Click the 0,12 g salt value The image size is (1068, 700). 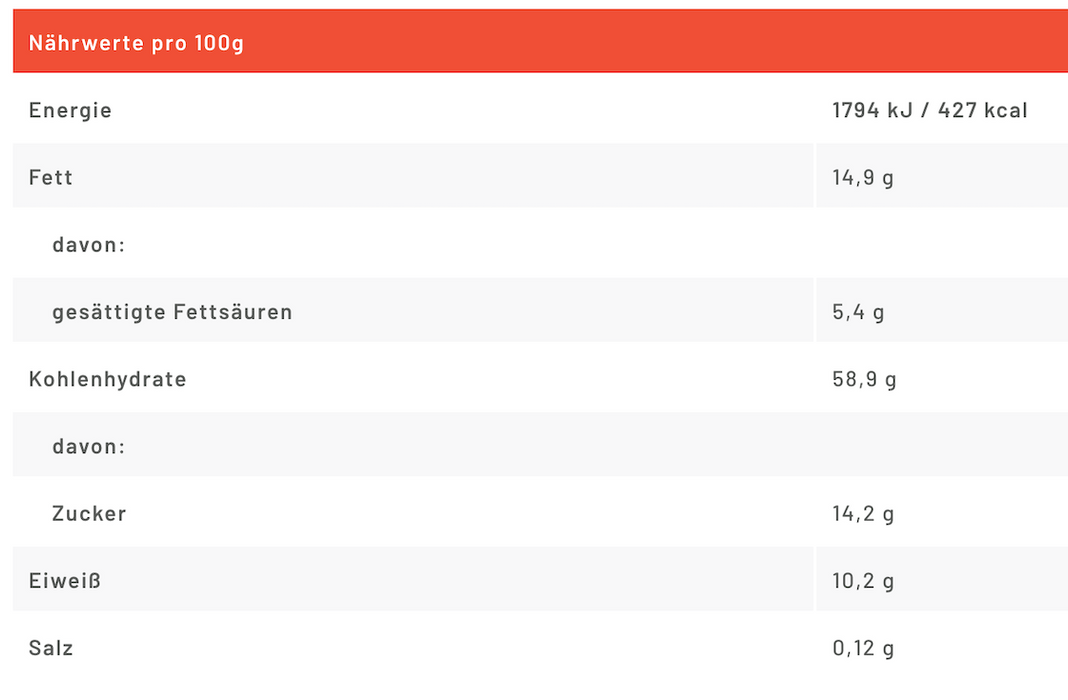[863, 649]
